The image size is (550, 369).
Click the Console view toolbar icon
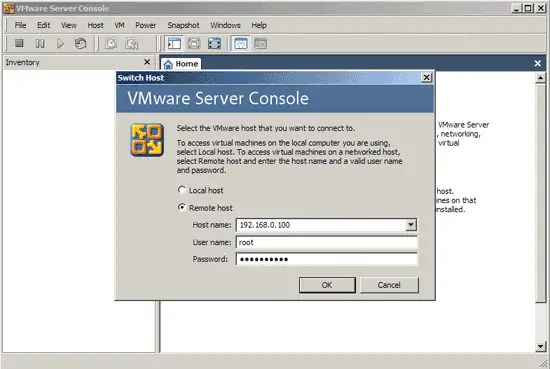[x=261, y=43]
